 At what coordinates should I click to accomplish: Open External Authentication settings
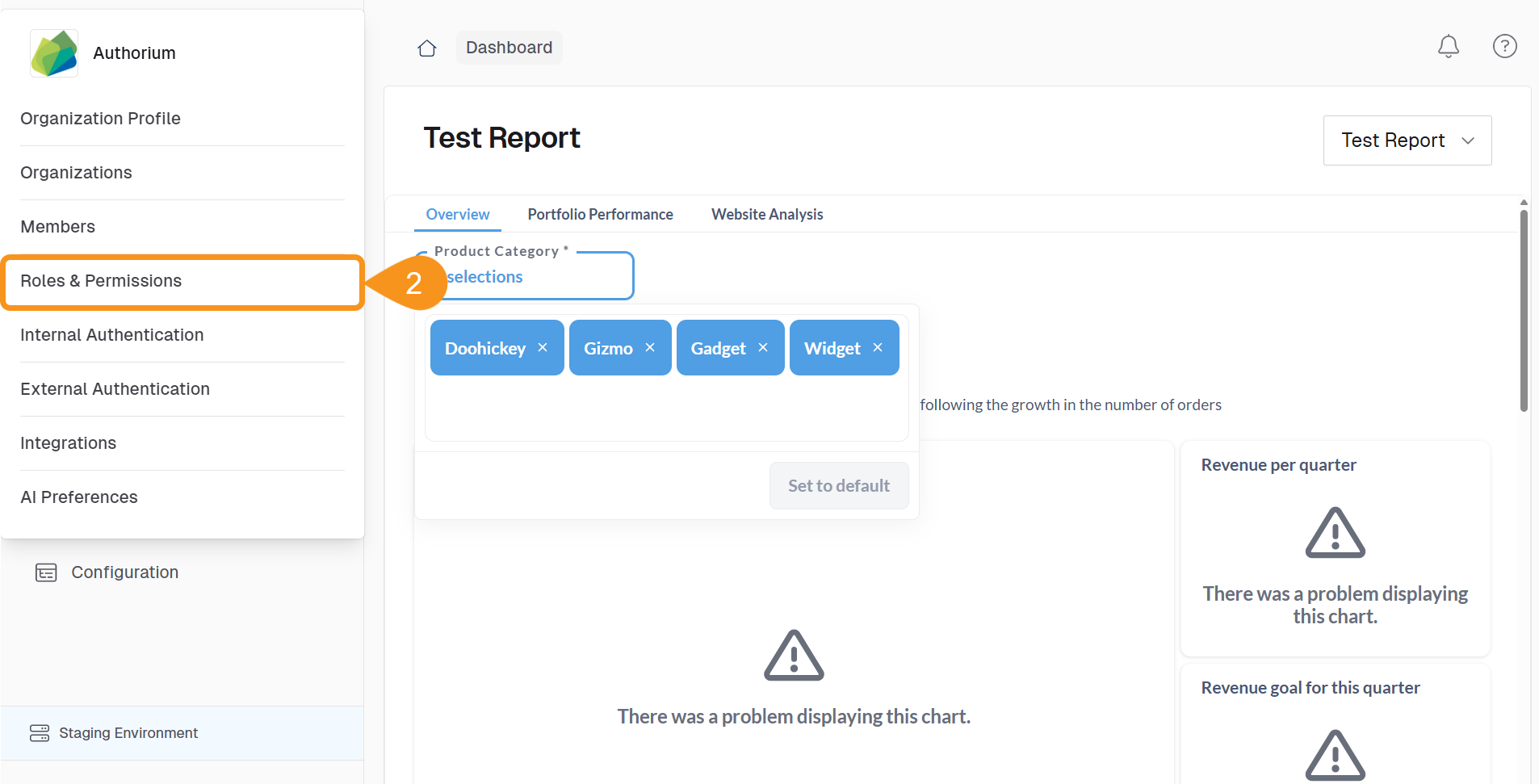115,388
